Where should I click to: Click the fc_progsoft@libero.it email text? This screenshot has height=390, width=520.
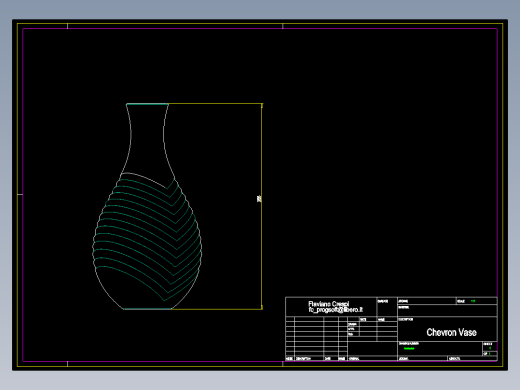tap(335, 310)
